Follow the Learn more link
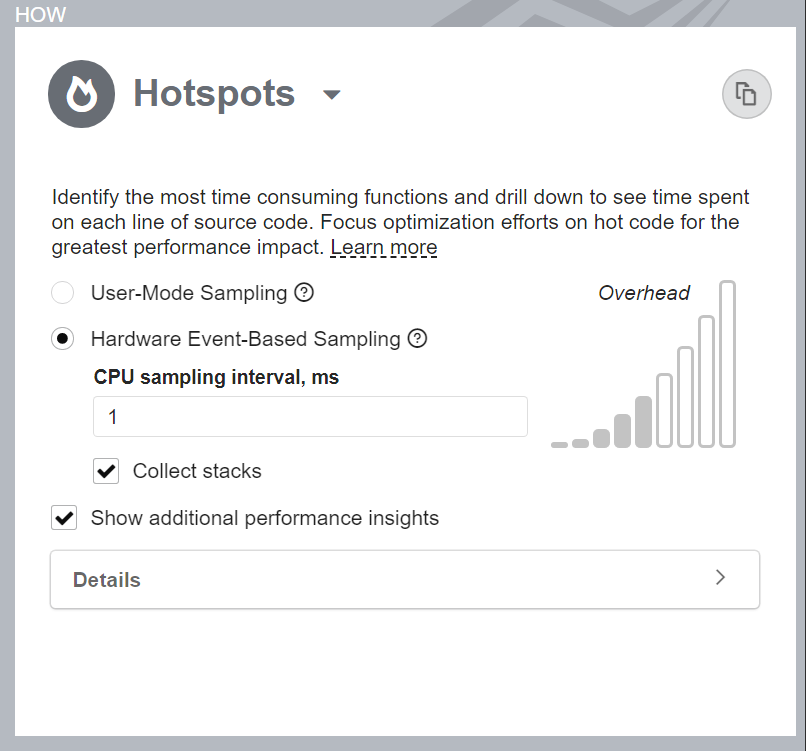 [x=383, y=247]
